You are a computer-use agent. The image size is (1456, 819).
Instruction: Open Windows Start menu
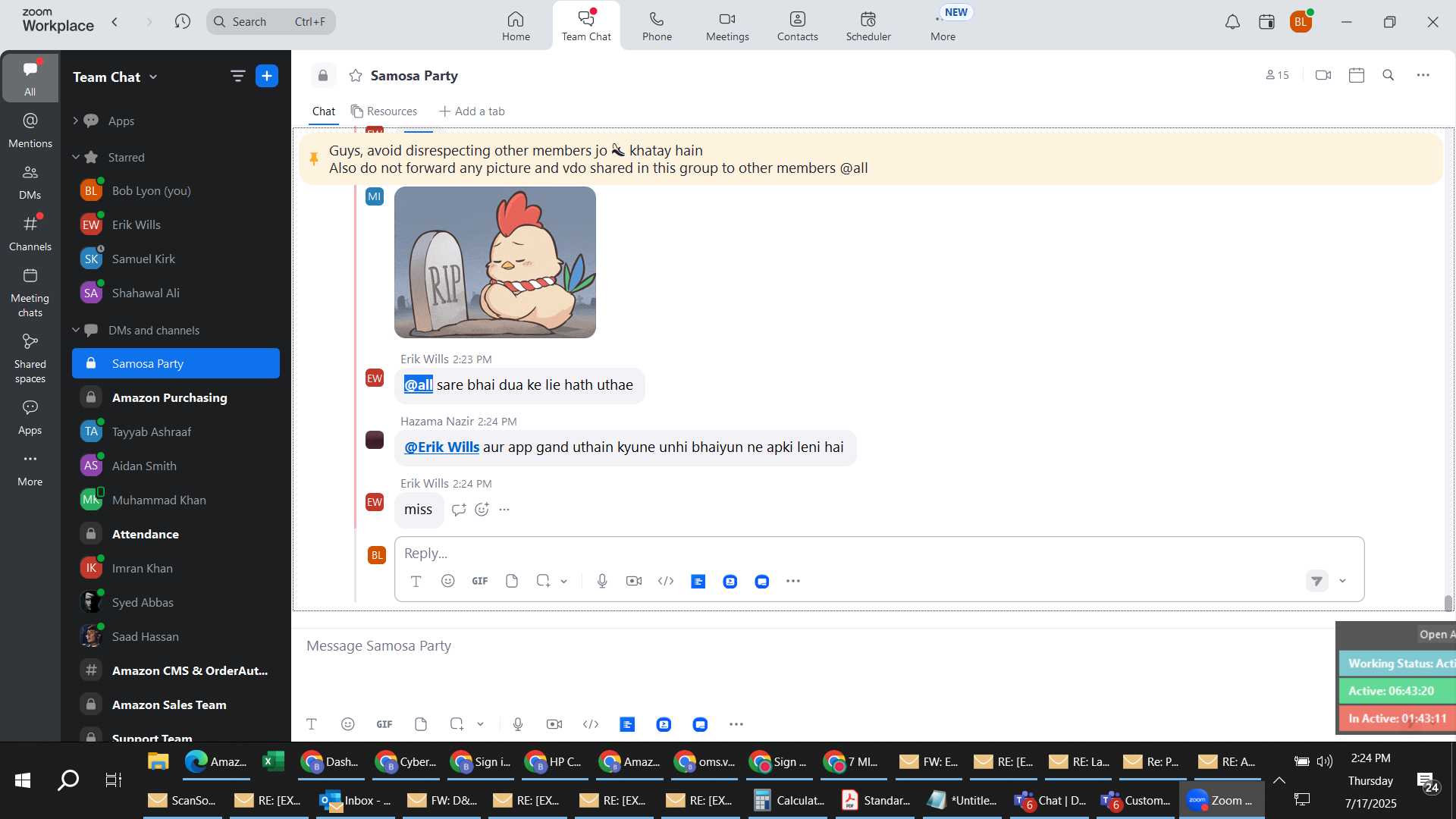coord(23,780)
